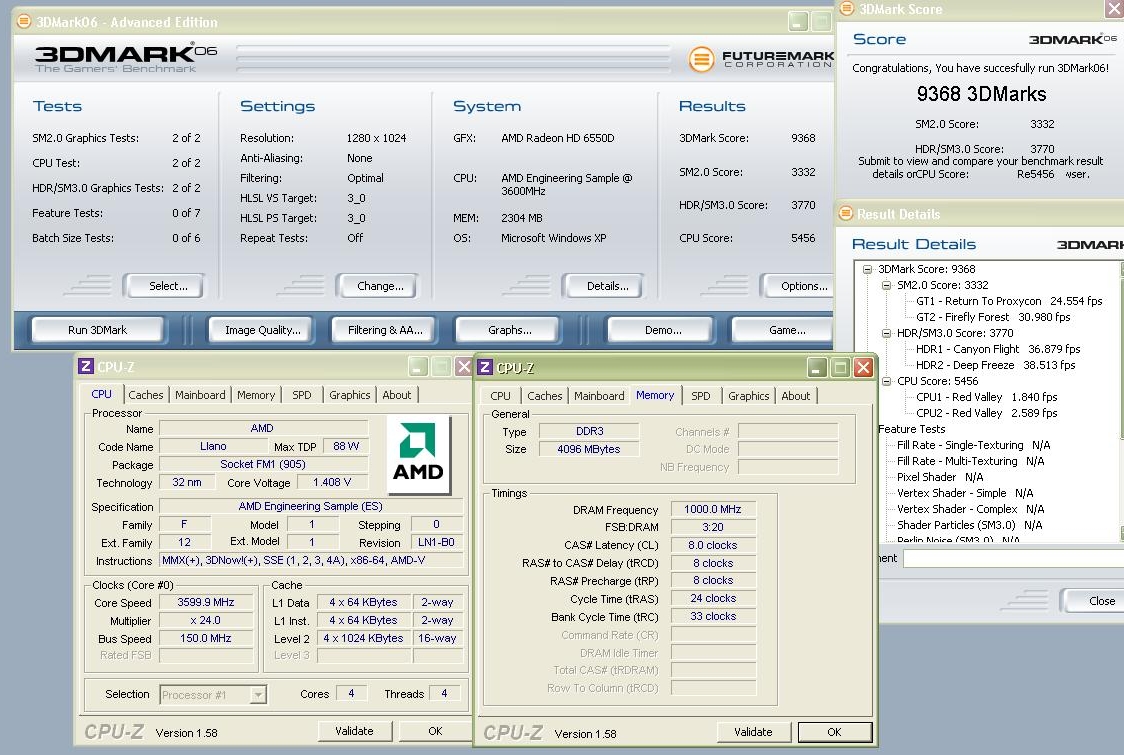This screenshot has height=755, width=1124.
Task: Select GT2 - Firefly Forest result
Action: [x=993, y=317]
